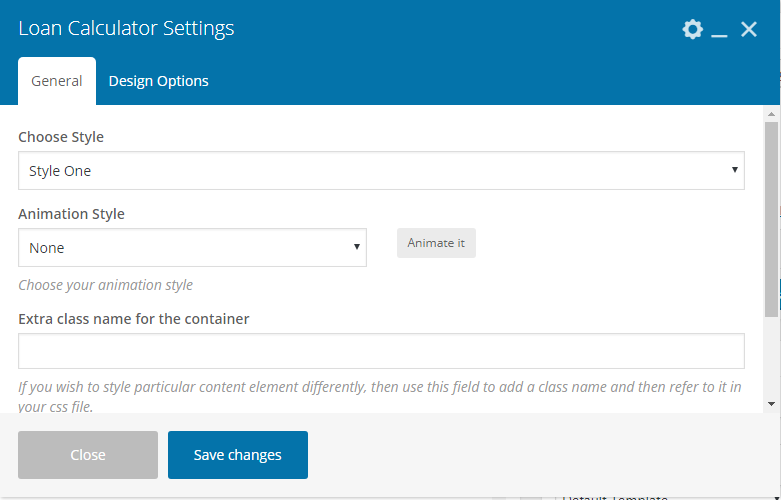Click the Save changes button
This screenshot has width=781, height=500.
click(x=238, y=455)
